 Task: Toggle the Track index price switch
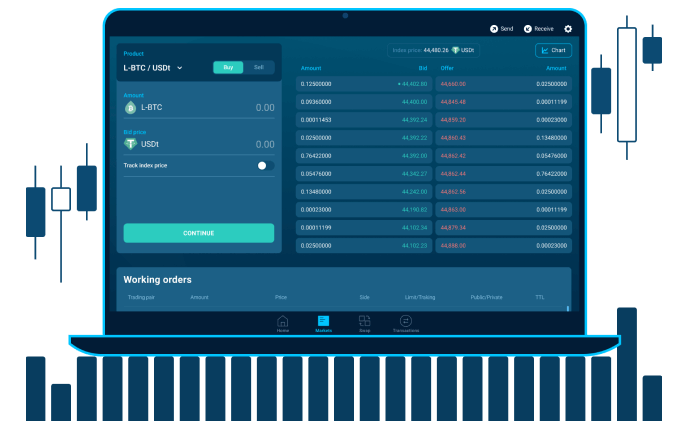pos(266,165)
